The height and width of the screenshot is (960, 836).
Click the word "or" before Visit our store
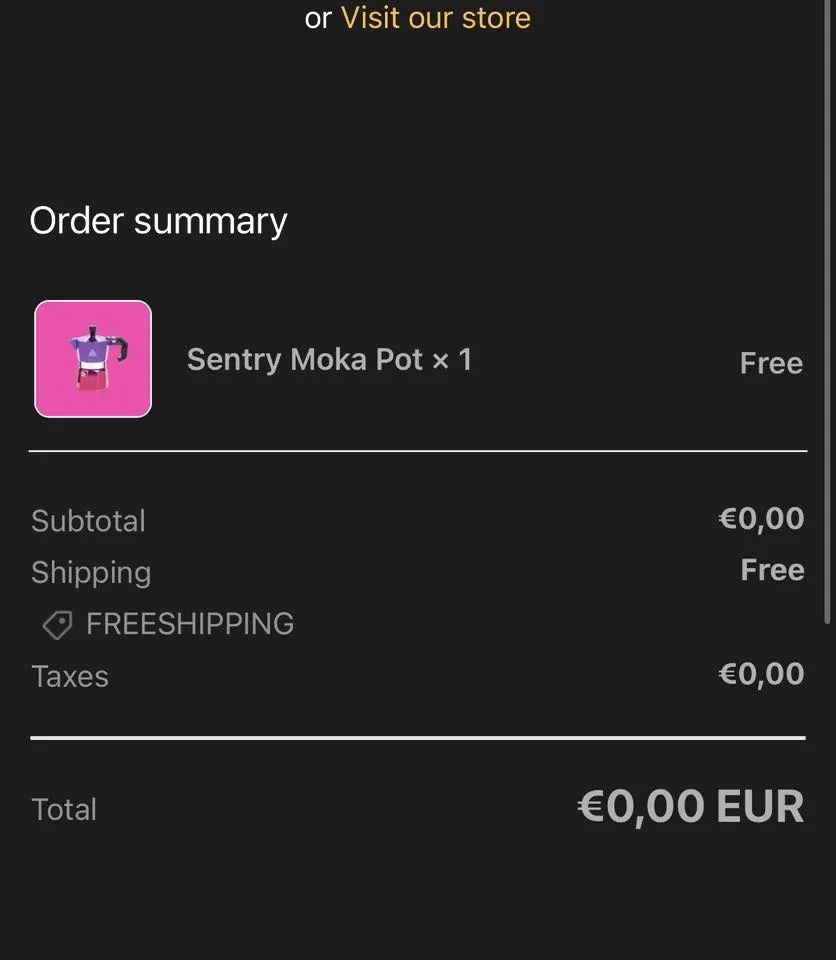318,17
